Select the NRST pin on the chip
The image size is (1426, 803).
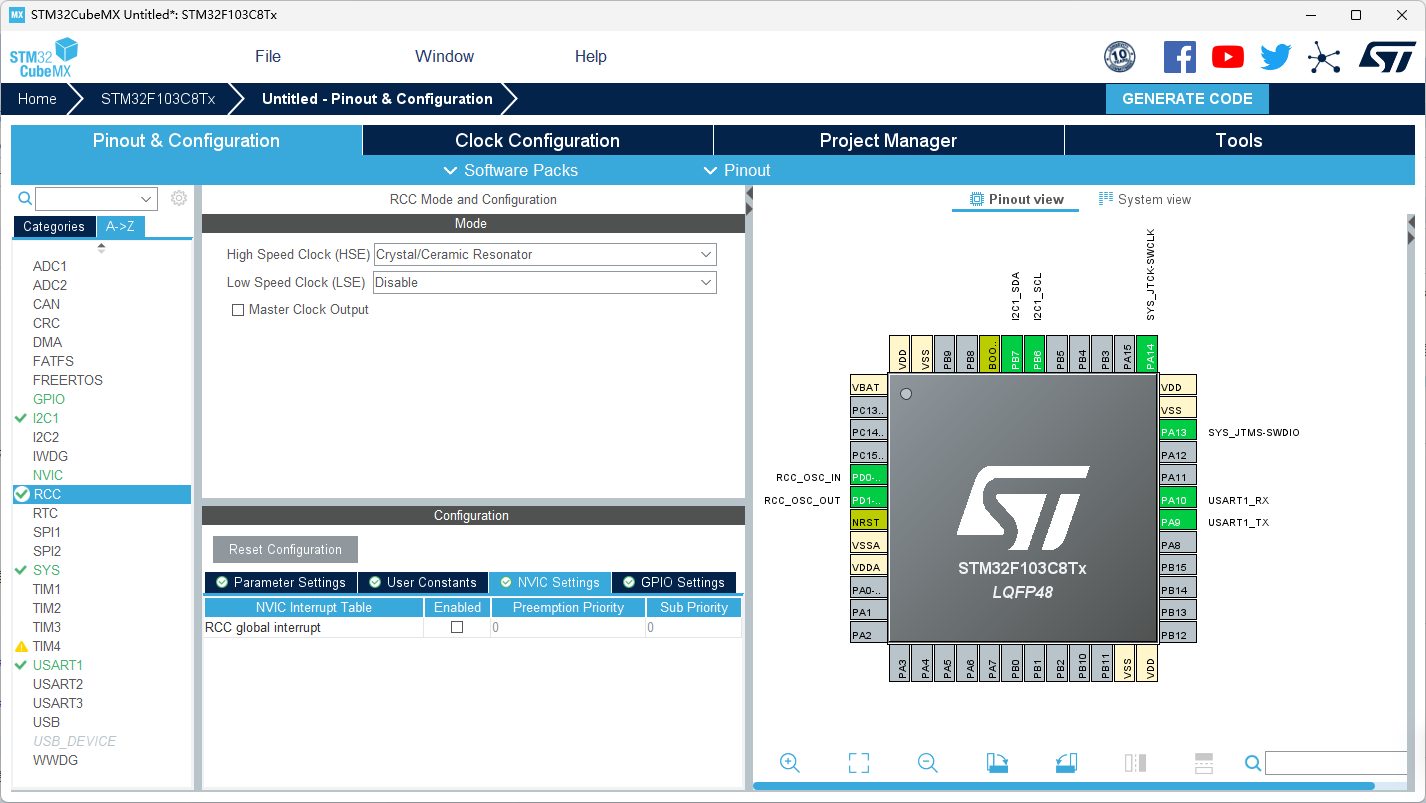(x=868, y=522)
